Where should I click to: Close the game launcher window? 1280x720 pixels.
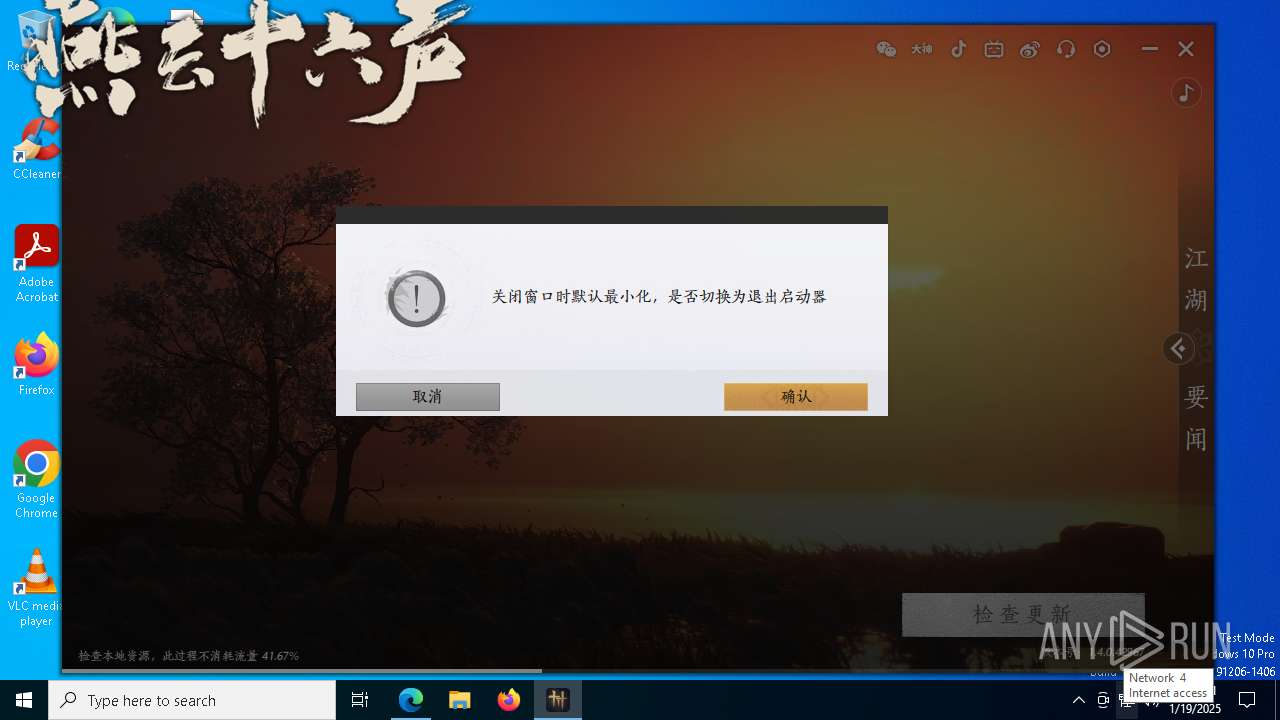coord(1186,49)
